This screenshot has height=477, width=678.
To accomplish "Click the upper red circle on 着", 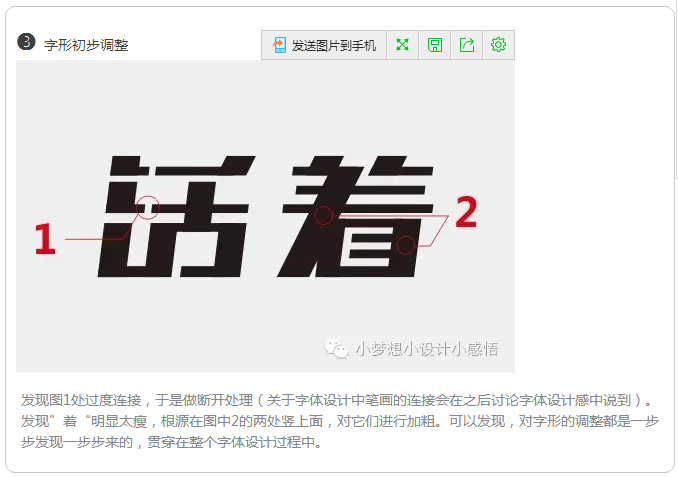I will pos(323,215).
